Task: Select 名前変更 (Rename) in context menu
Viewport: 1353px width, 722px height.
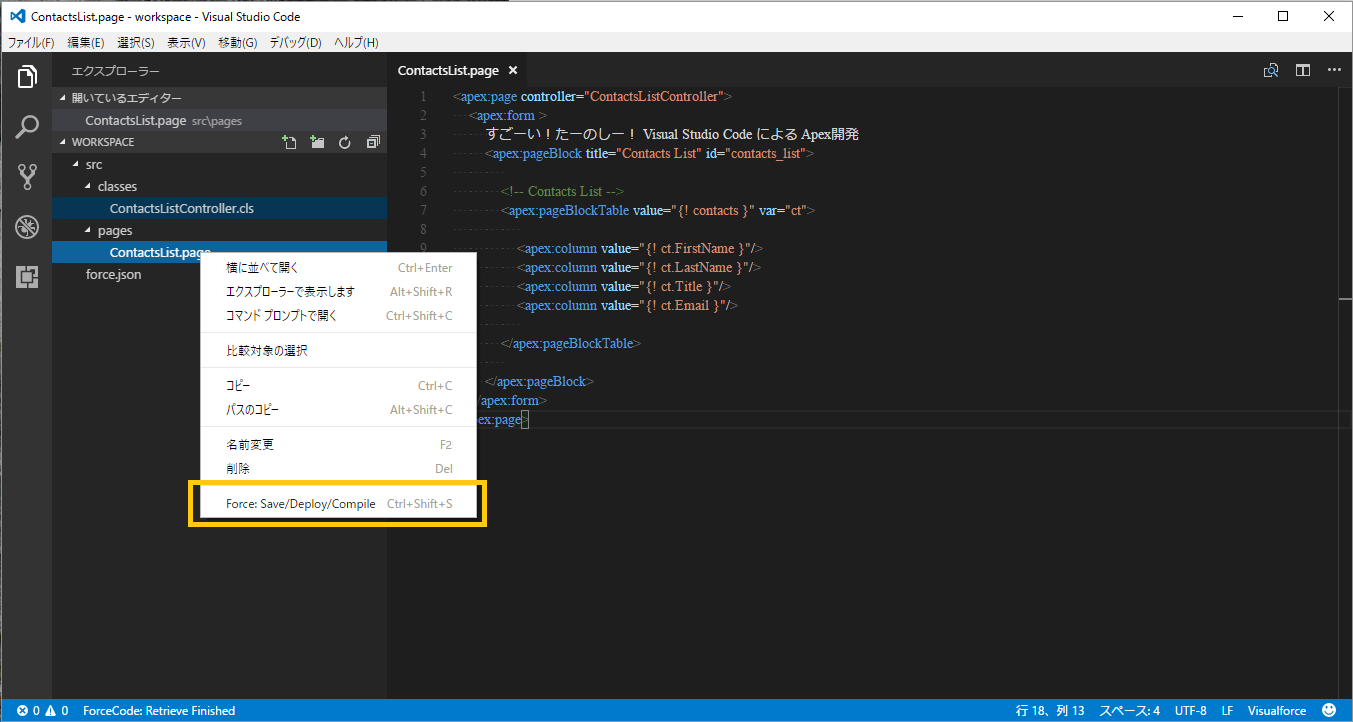Action: pos(250,444)
